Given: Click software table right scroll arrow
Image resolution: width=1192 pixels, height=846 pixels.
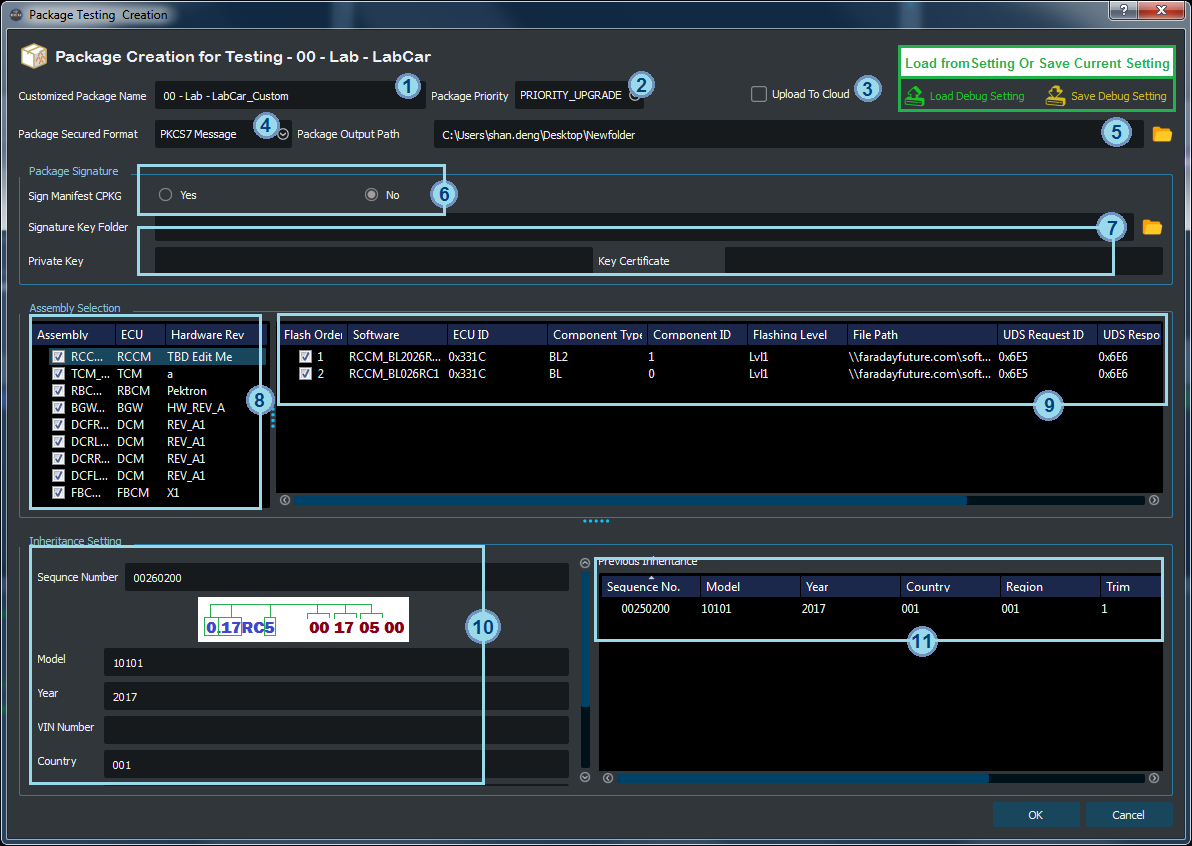Looking at the screenshot, I should pyautogui.click(x=1154, y=500).
